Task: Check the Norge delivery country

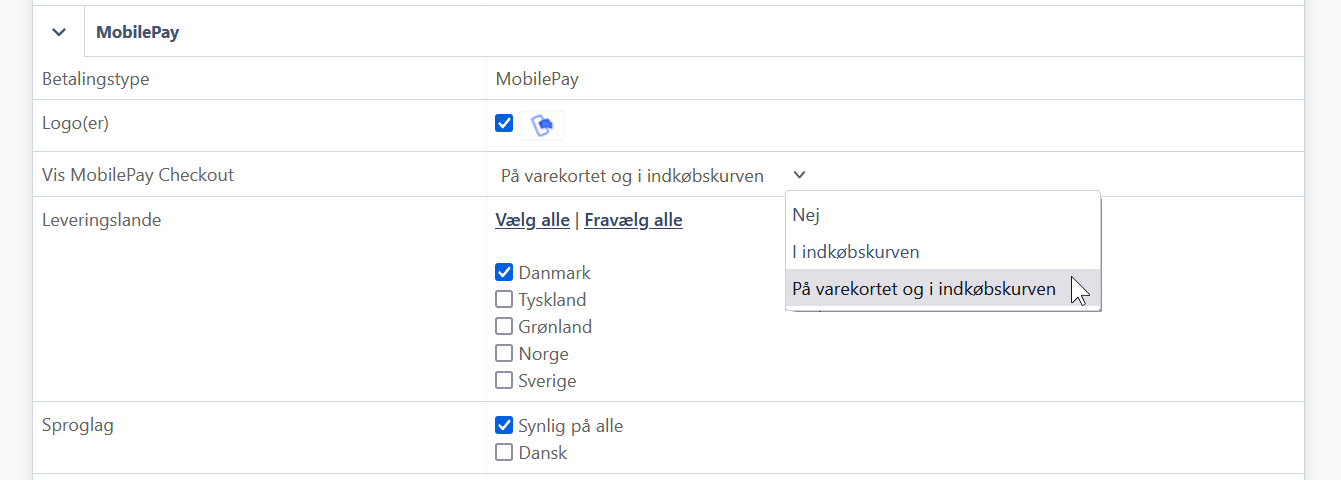Action: (x=504, y=353)
